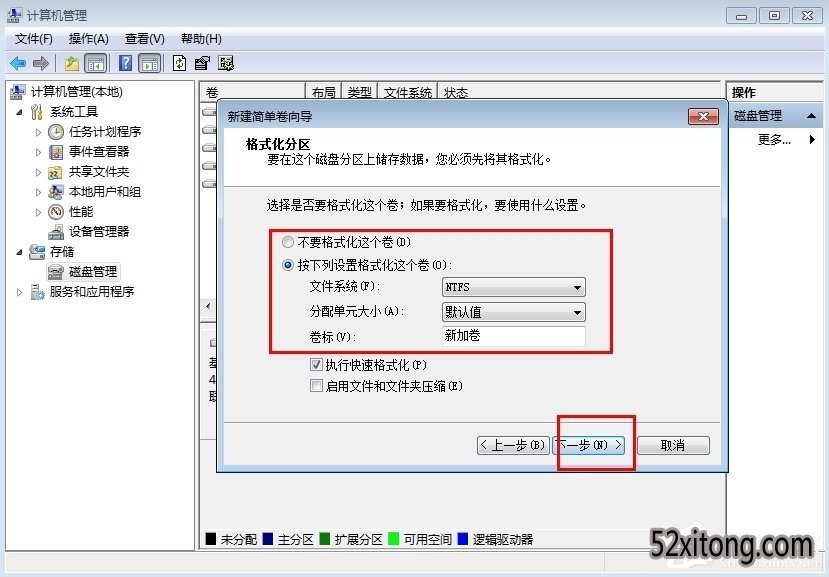Click the 设备管理器 icon
This screenshot has width=829, height=577.
pyautogui.click(x=56, y=232)
